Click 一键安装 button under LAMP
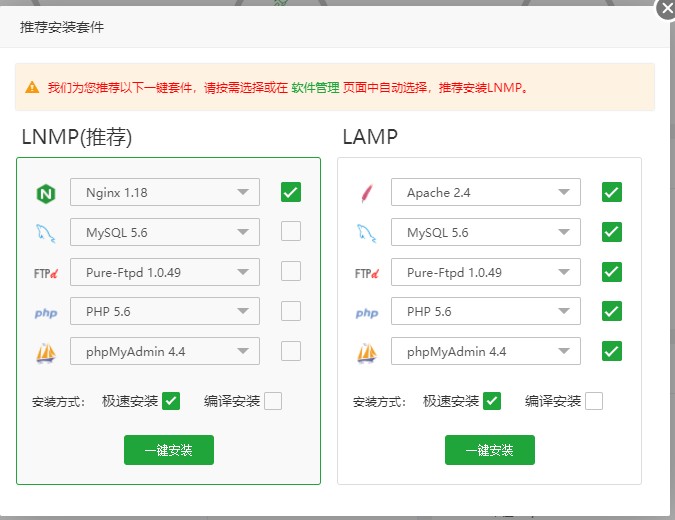This screenshot has width=675, height=520. 490,450
